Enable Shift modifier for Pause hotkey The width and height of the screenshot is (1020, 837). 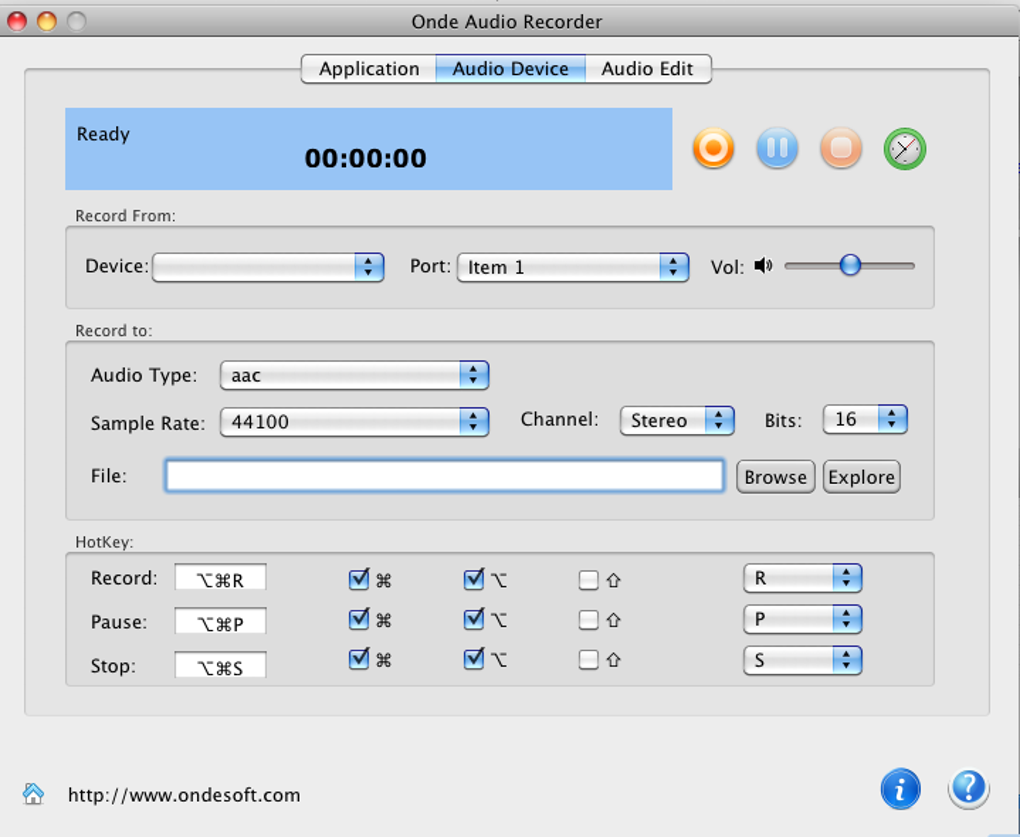point(589,620)
